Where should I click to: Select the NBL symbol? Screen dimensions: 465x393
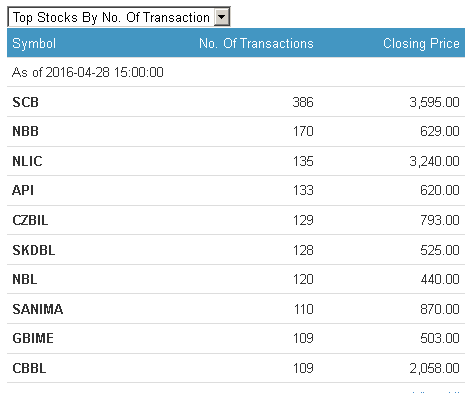[25, 279]
